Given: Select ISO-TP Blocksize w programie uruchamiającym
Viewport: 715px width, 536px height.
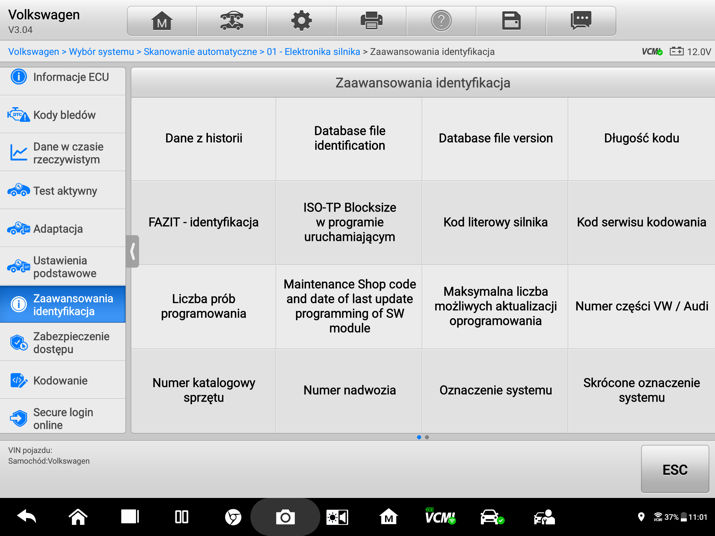Looking at the screenshot, I should pyautogui.click(x=349, y=222).
